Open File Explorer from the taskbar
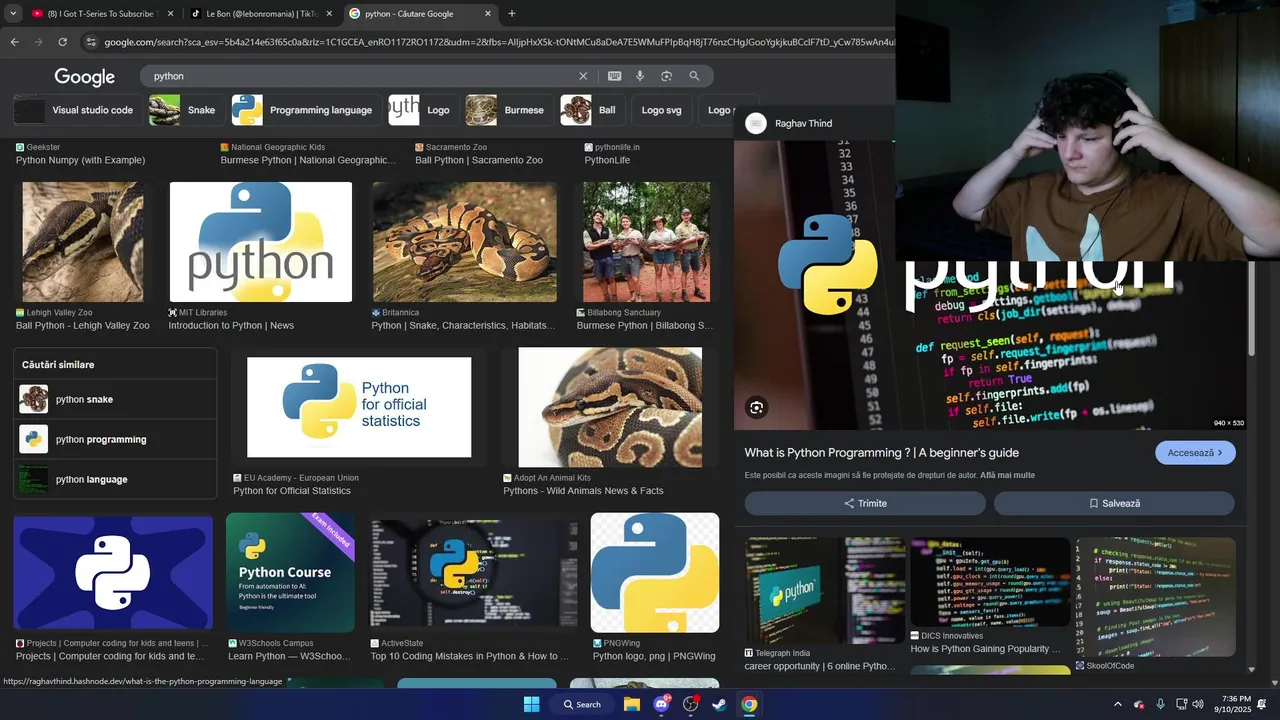 (632, 704)
